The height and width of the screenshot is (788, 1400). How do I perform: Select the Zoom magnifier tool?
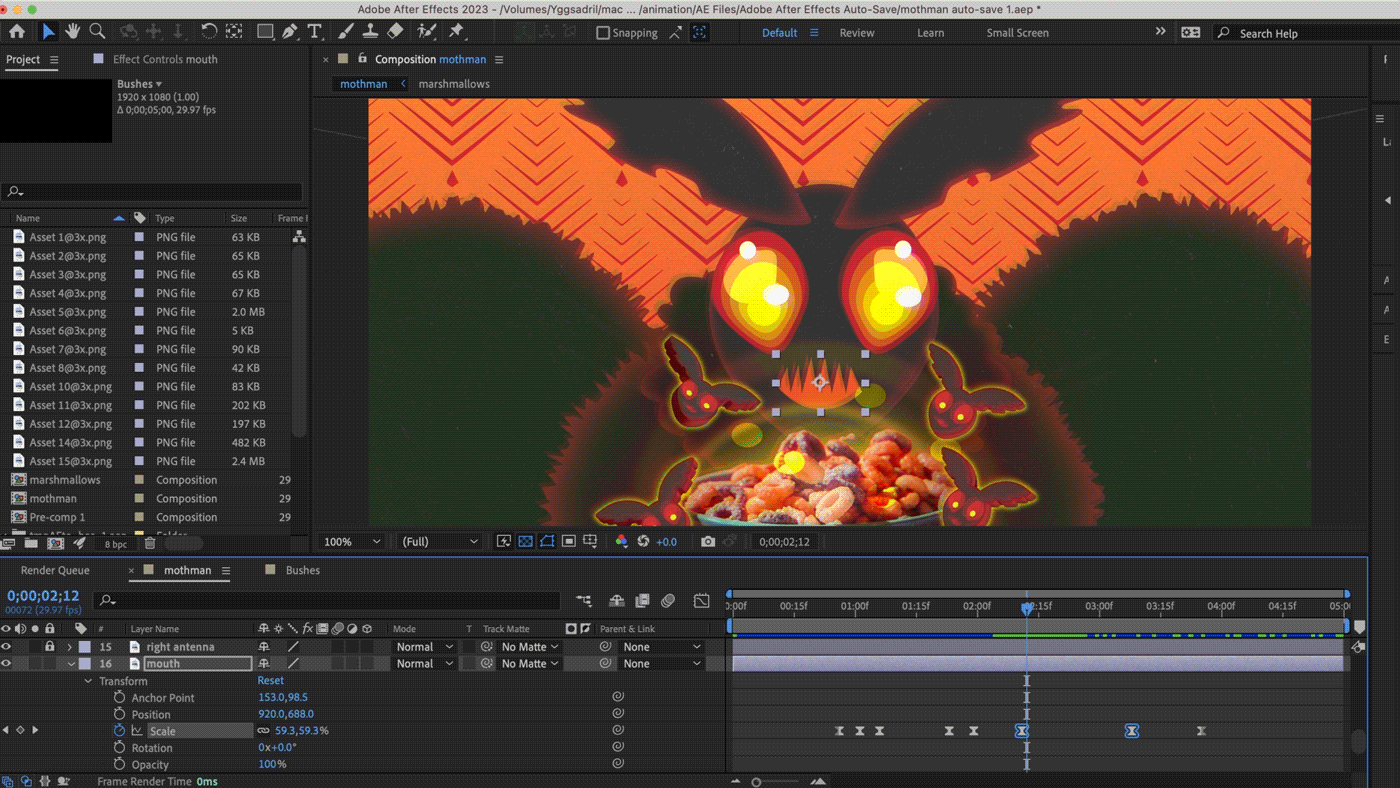97,32
